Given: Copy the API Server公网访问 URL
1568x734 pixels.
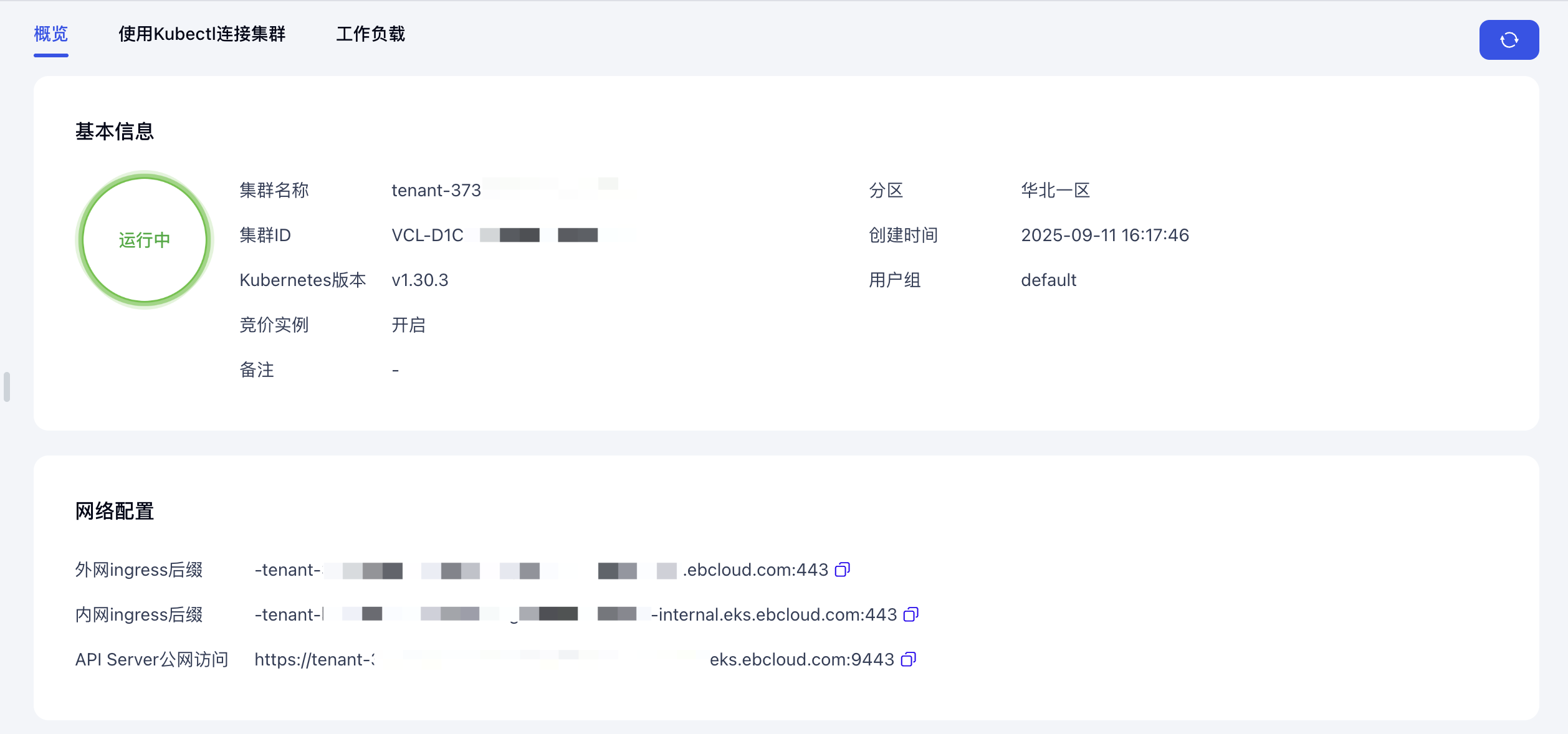Looking at the screenshot, I should point(908,659).
